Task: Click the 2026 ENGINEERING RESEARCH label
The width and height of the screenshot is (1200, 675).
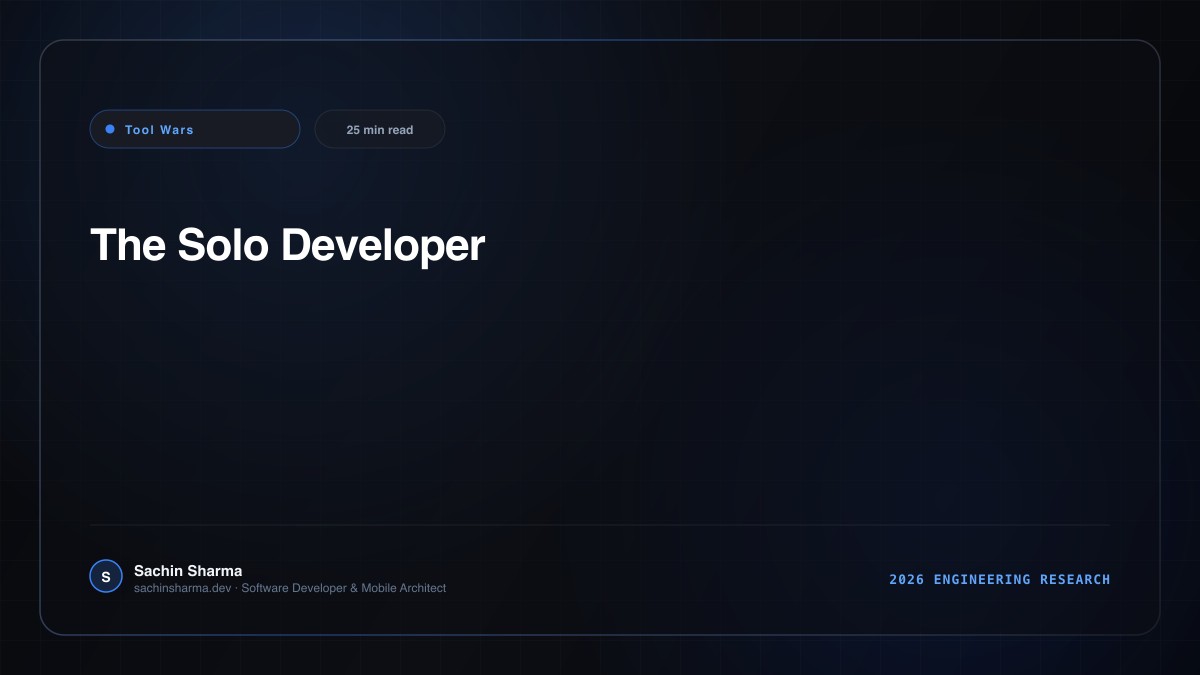Action: 1000,579
